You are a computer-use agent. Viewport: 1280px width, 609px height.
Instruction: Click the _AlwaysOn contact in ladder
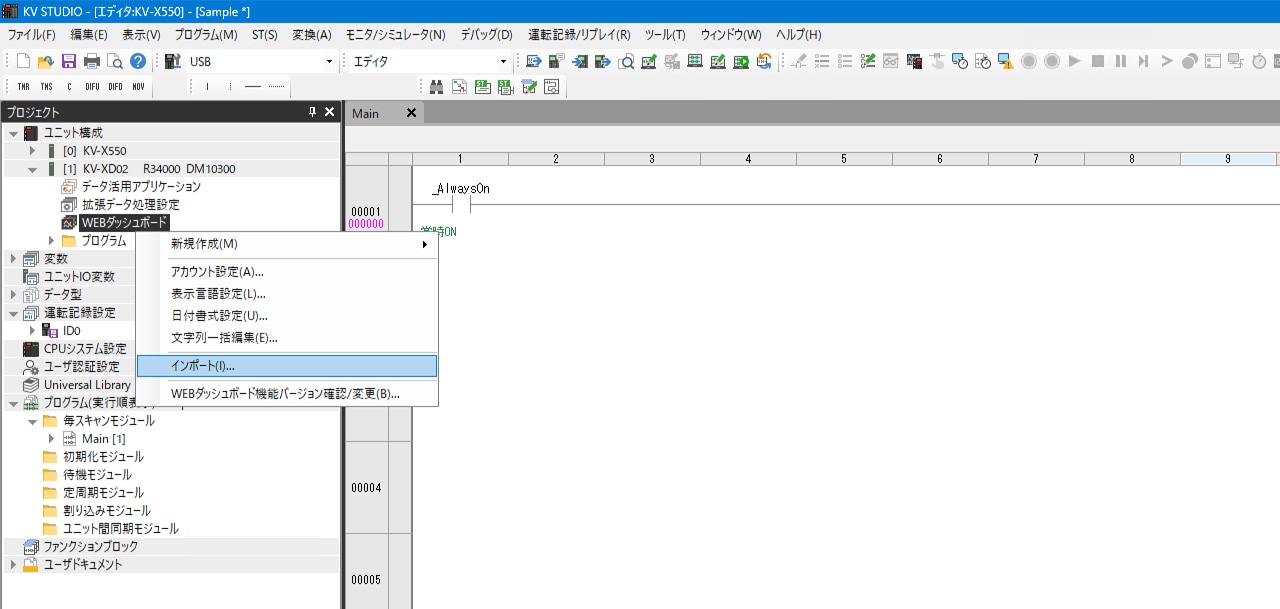click(460, 205)
